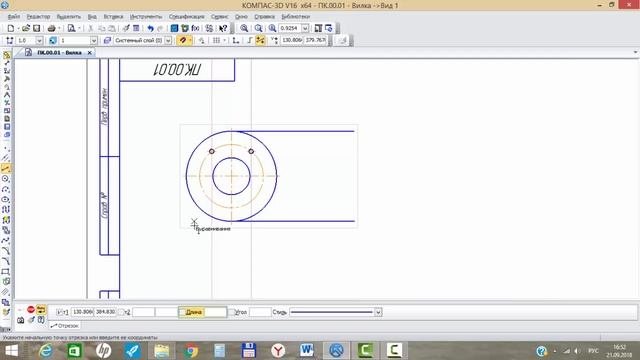Select the Rectangle tool in sidebar
640x360 pixels.
pos(6,271)
